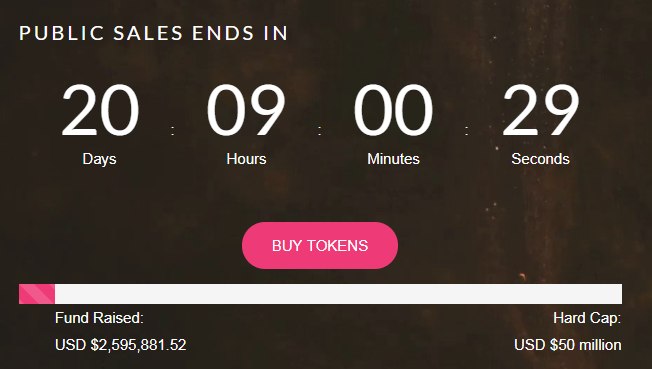Click the USD $2,595,881.52 amount
The image size is (652, 369).
coord(121,345)
